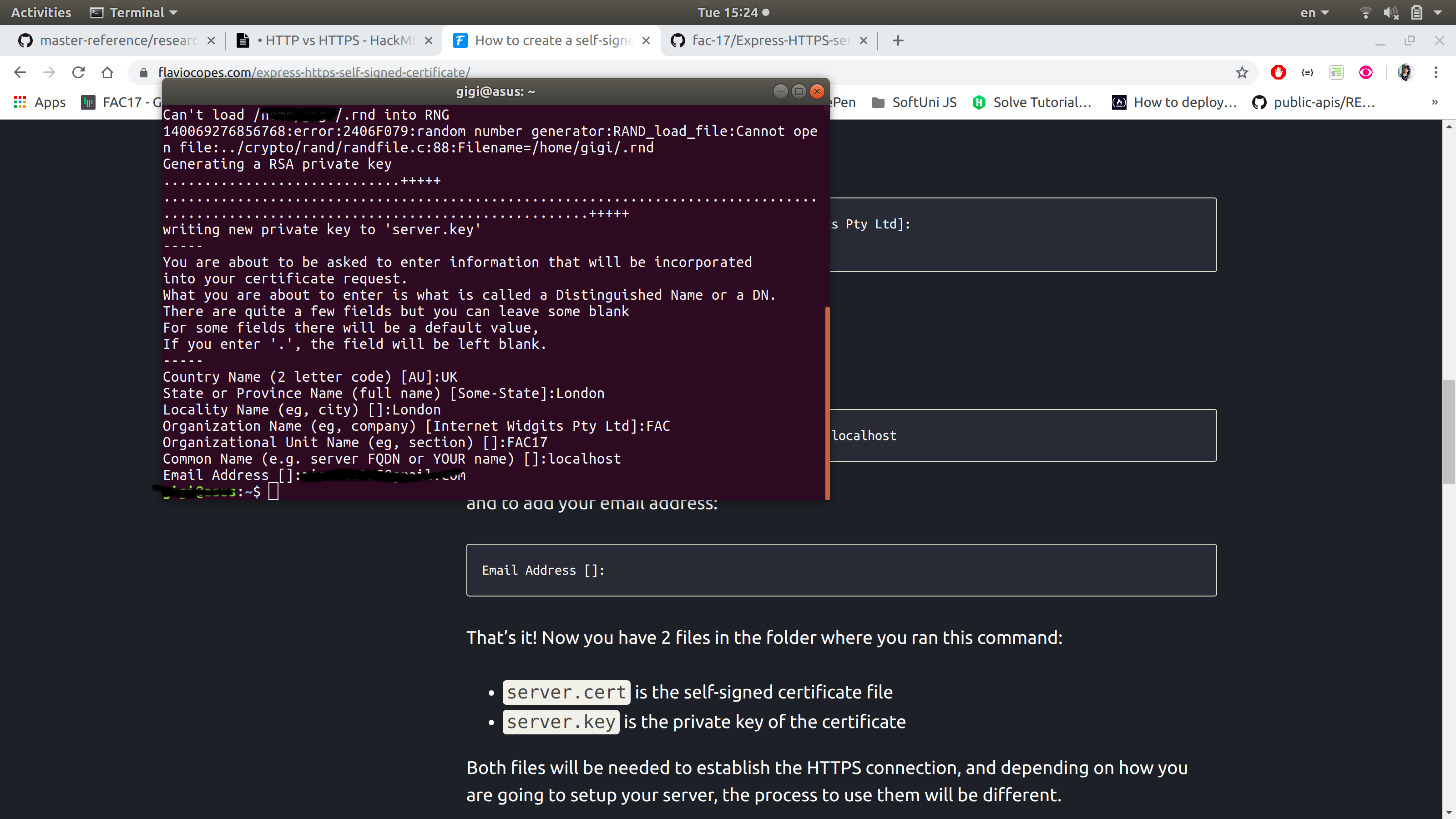Open the public-apis/RE bookmark
The image size is (1456, 819).
[1314, 102]
